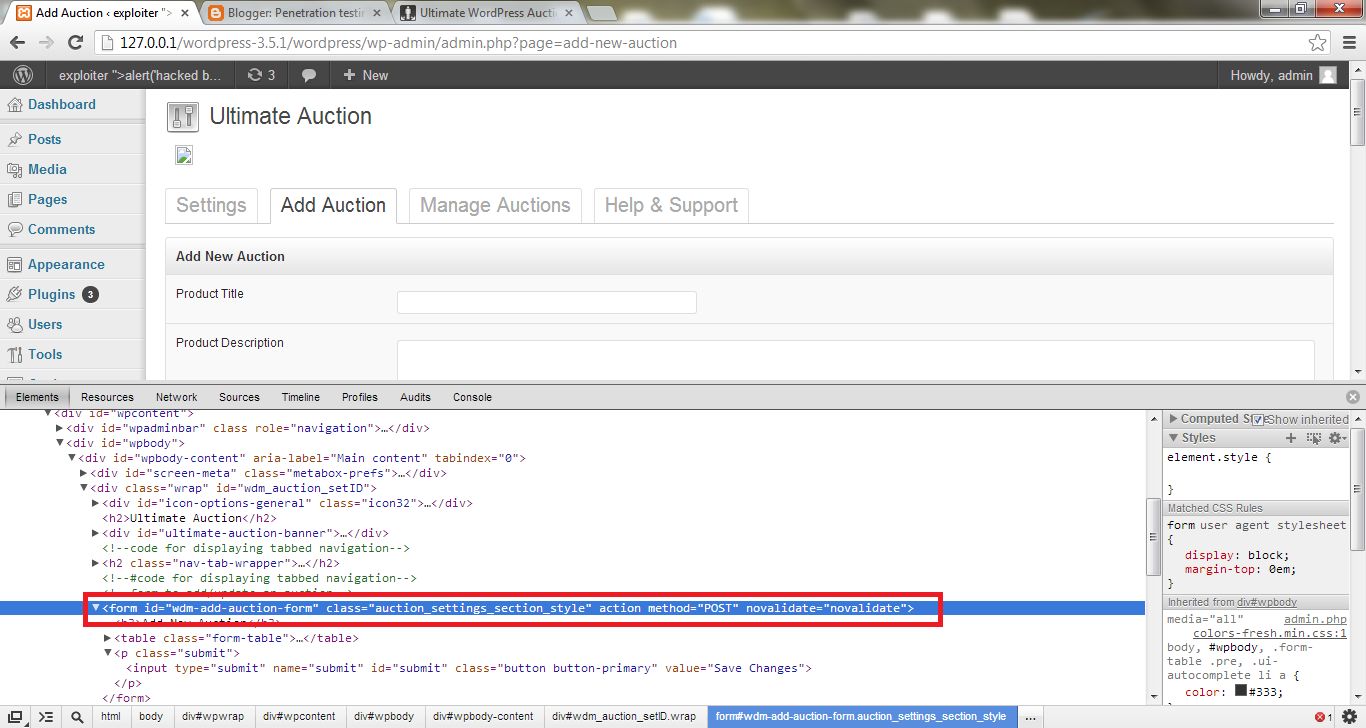Expand the div#screen-meta node

click(84, 473)
